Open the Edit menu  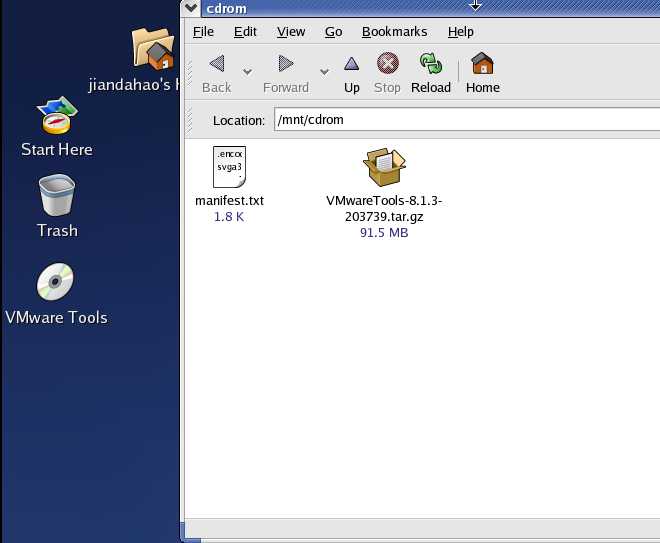pyautogui.click(x=245, y=32)
